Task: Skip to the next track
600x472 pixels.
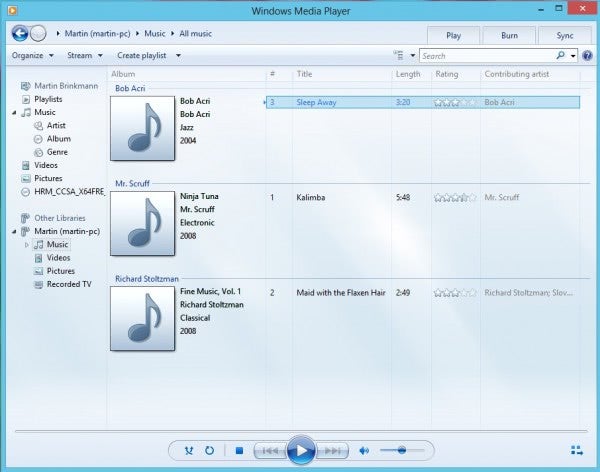Action: tap(332, 451)
